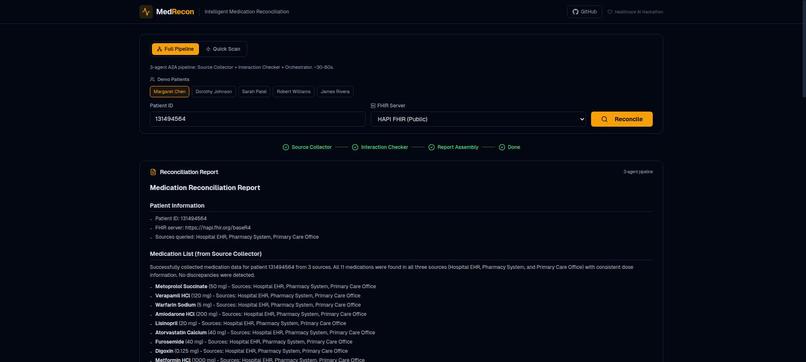Click the FHIR server URL line
This screenshot has width=806, height=362.
pyautogui.click(x=203, y=228)
